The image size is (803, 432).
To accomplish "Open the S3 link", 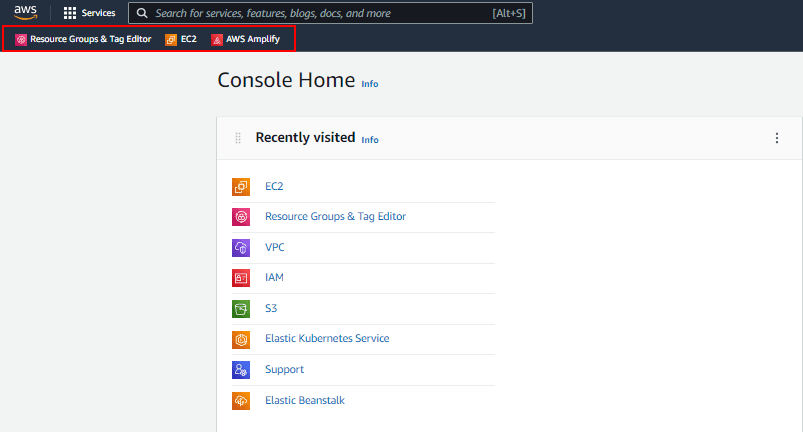I will 271,308.
